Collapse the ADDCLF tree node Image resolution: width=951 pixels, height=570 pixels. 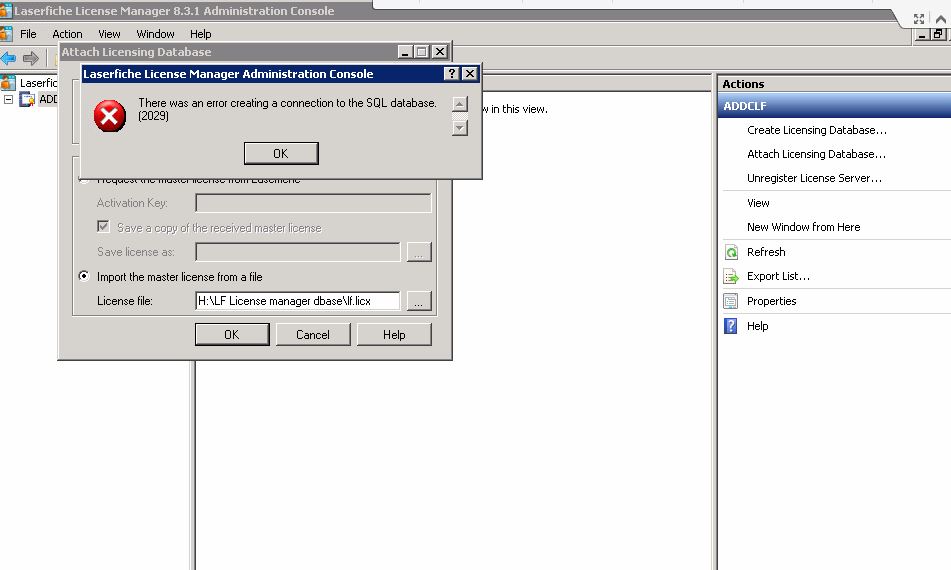[x=8, y=99]
